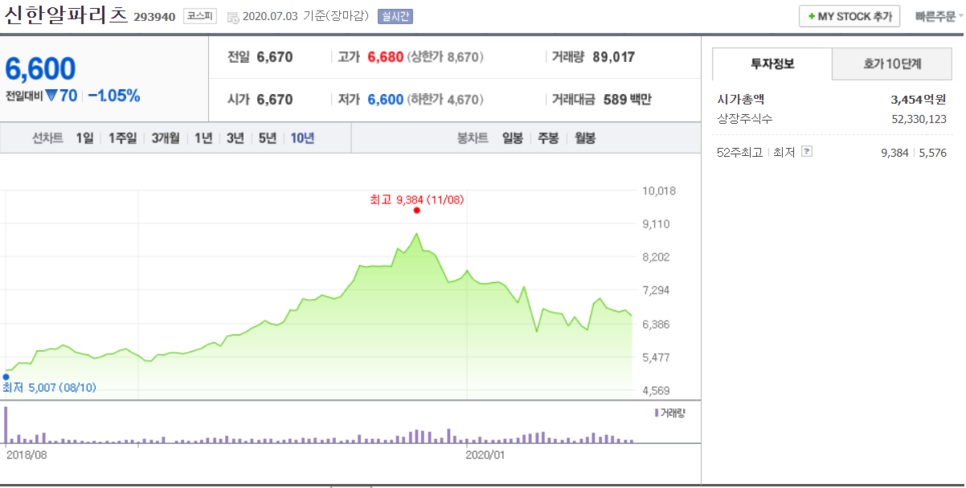Click the 52주최고 help question icon
The height and width of the screenshot is (488, 966).
tap(806, 152)
